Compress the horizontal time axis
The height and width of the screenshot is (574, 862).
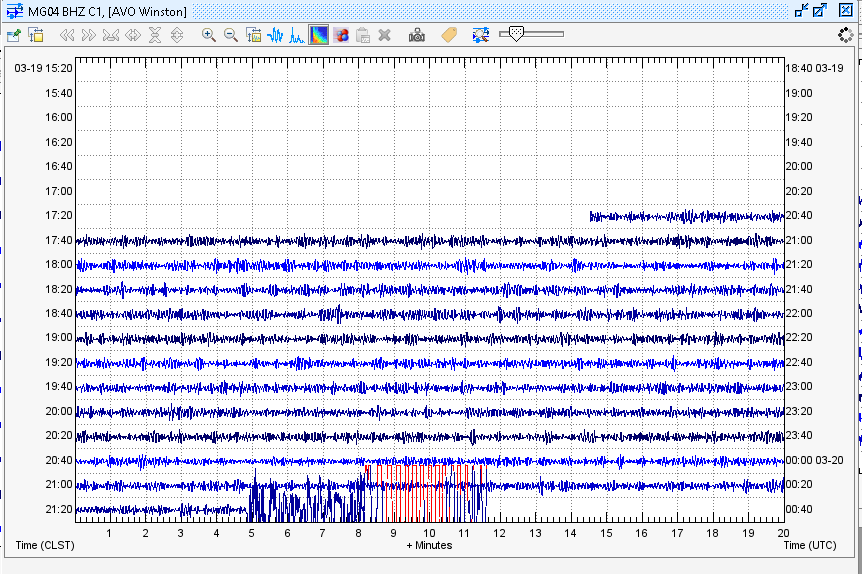tap(111, 36)
